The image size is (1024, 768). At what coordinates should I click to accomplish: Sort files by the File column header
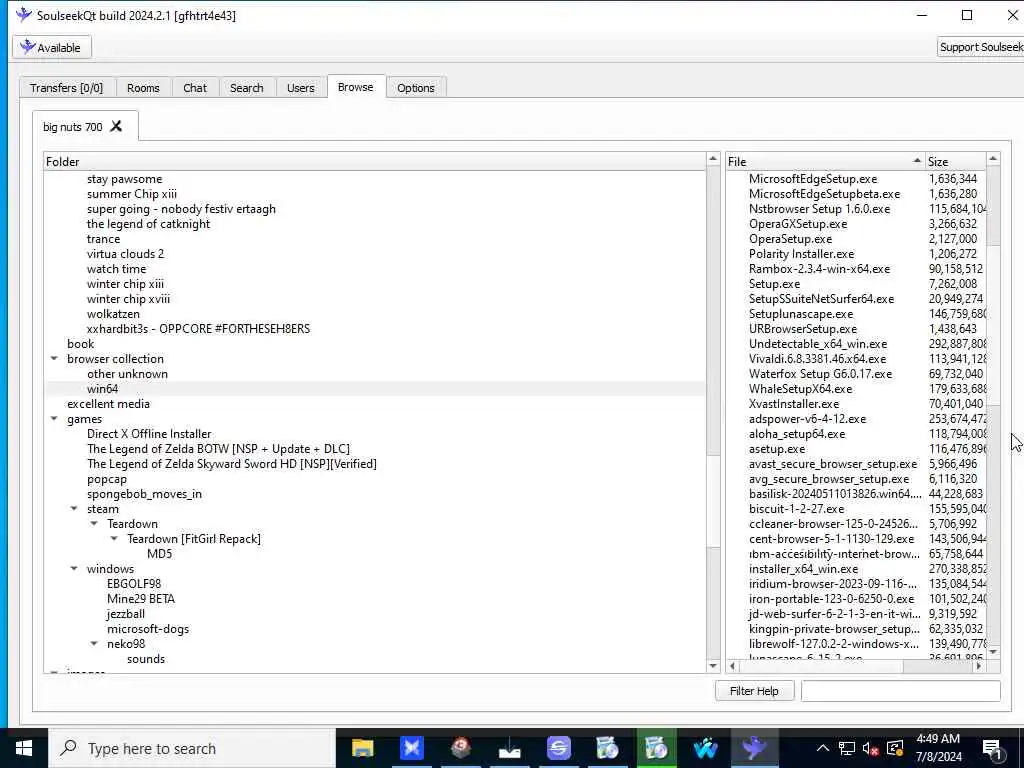[x=825, y=161]
